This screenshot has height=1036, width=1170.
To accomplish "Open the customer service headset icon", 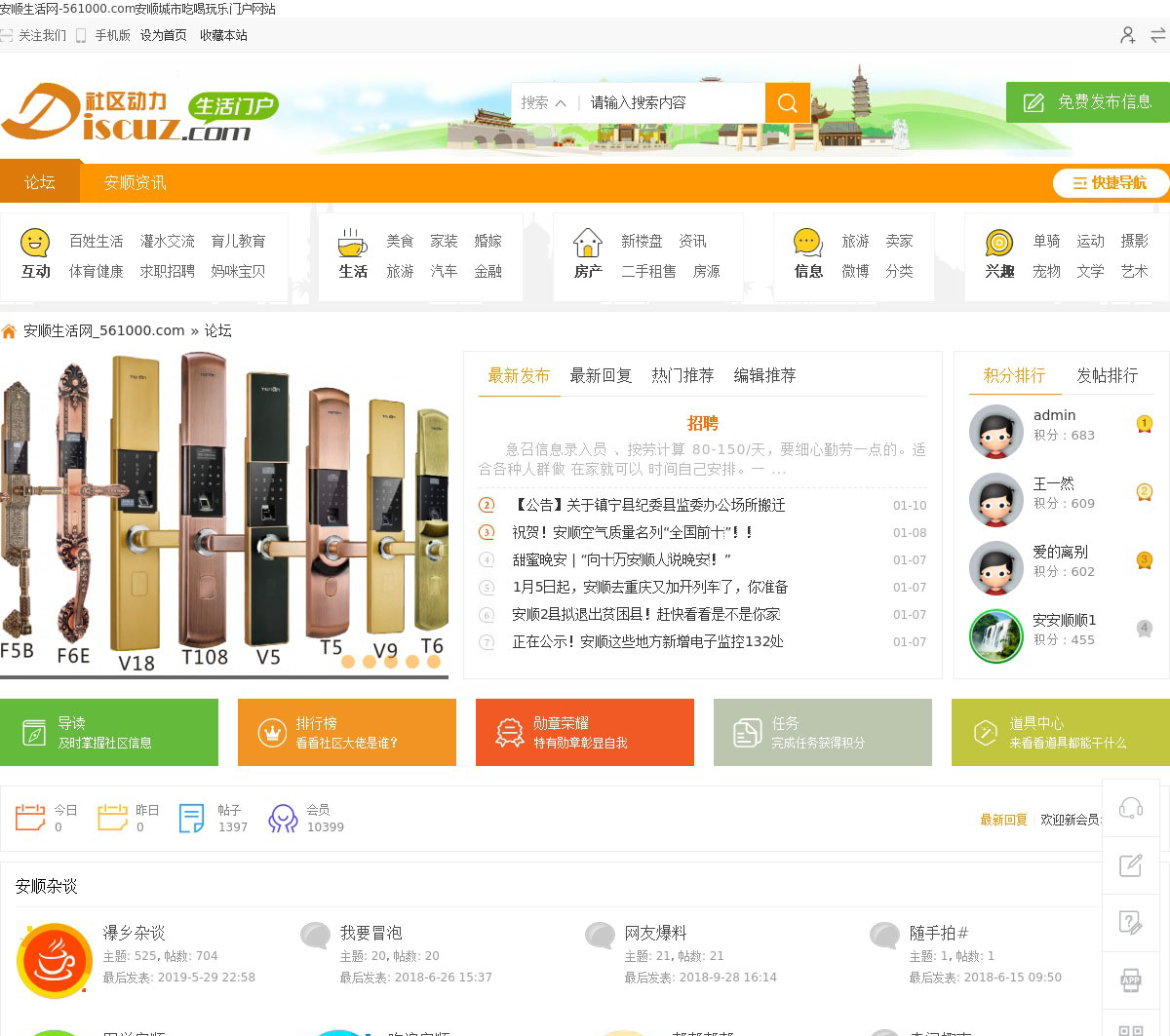I will (1131, 808).
